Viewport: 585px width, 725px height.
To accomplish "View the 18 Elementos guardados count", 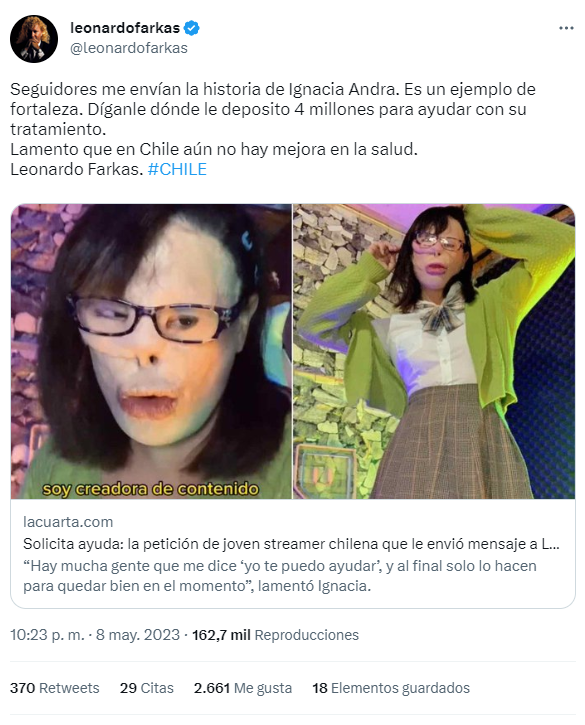I will click(x=391, y=688).
